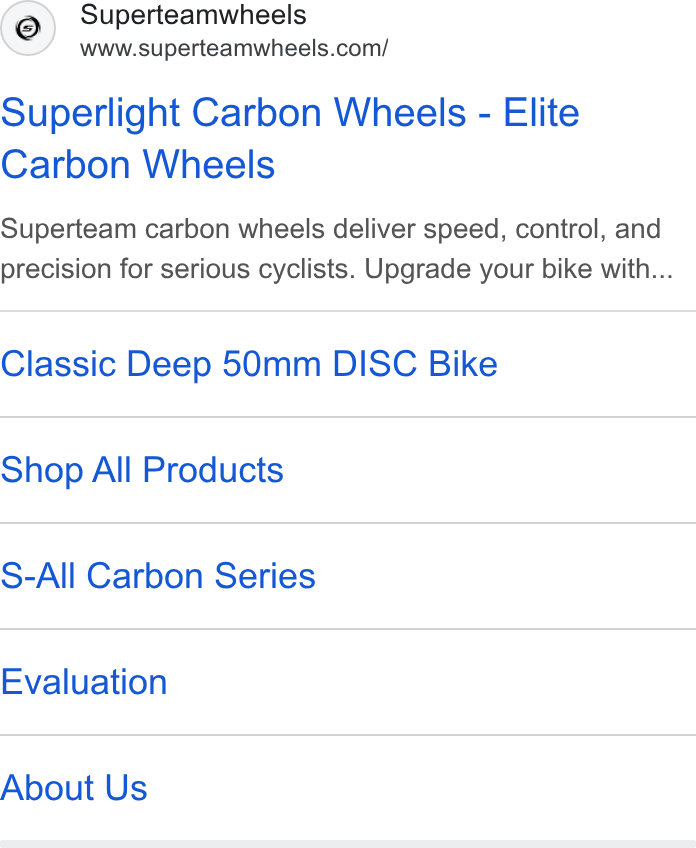Tap the S-All Carbon Series row
The width and height of the screenshot is (696, 848).
348,576
